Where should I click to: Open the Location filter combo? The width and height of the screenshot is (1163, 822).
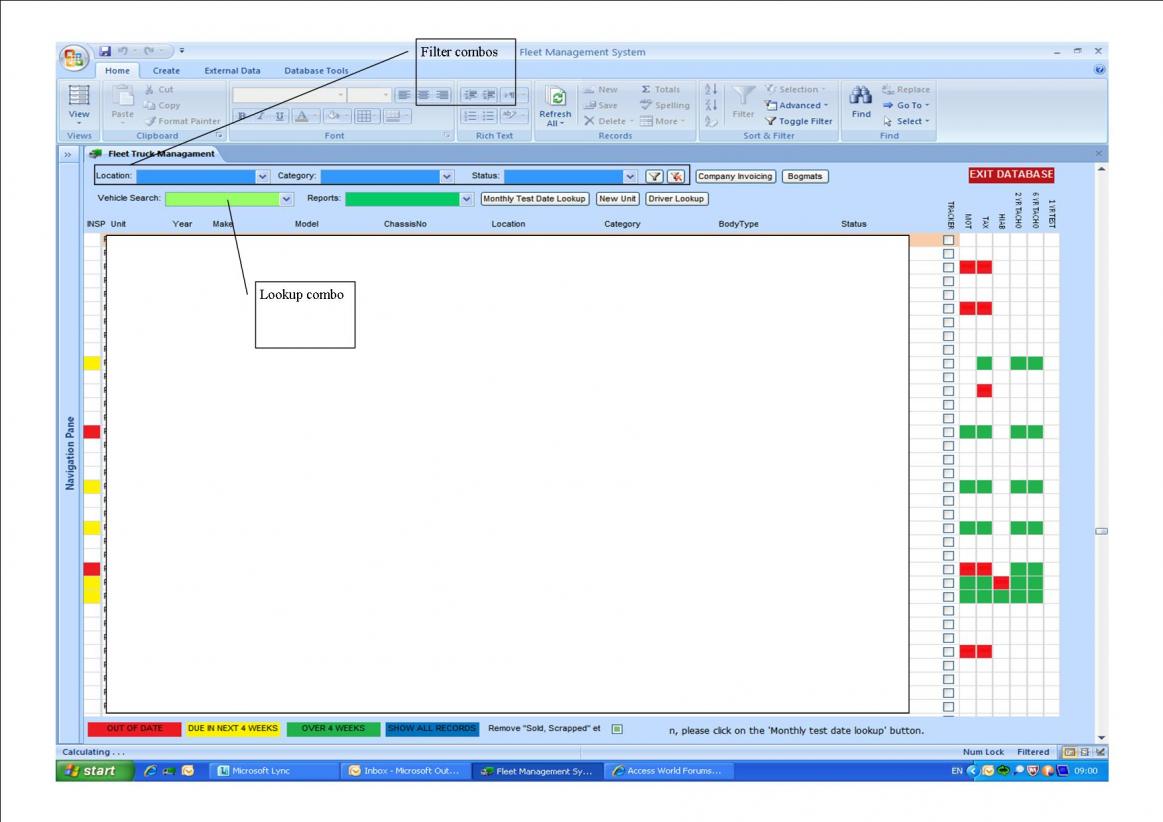tap(262, 177)
